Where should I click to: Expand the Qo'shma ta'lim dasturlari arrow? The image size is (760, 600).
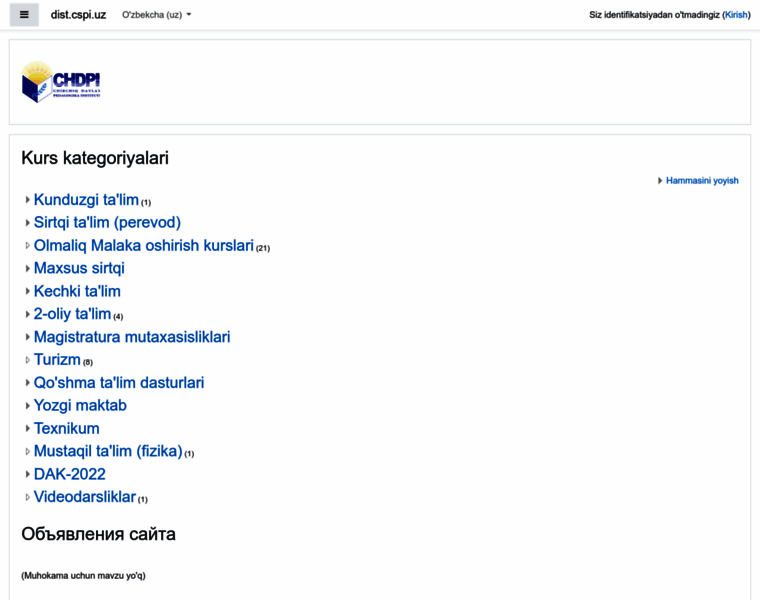28,383
